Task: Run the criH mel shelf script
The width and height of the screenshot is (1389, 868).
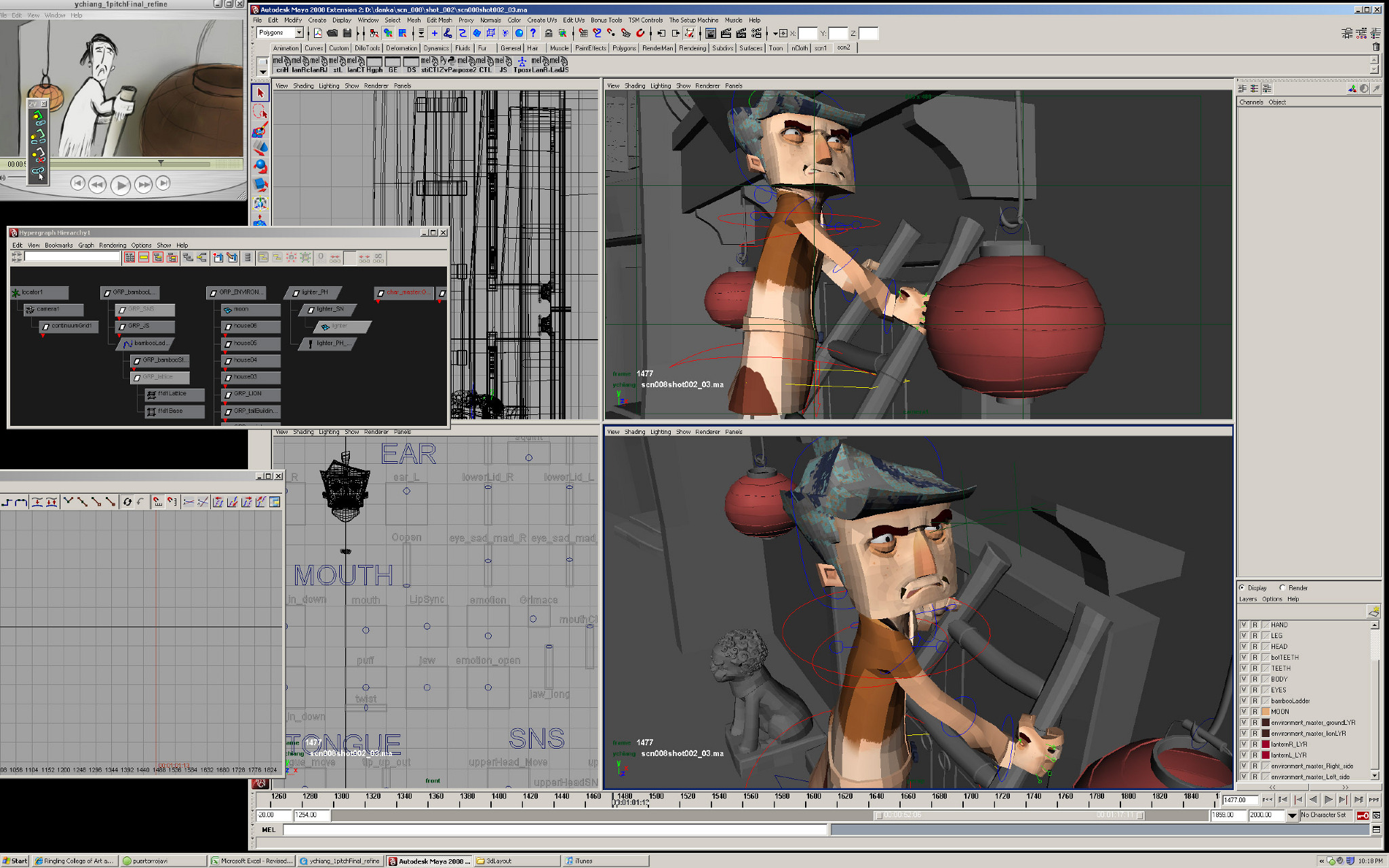Action: point(281,64)
